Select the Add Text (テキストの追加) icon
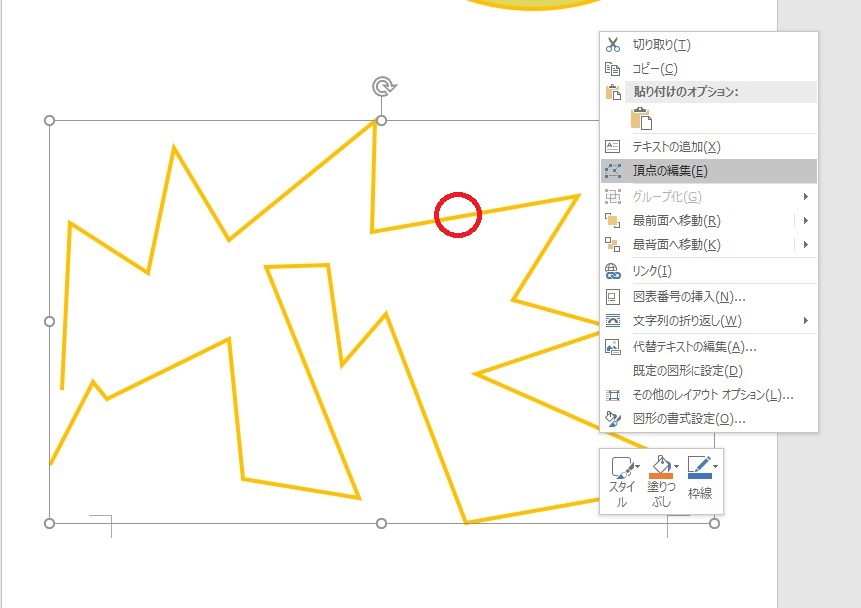 coord(612,146)
